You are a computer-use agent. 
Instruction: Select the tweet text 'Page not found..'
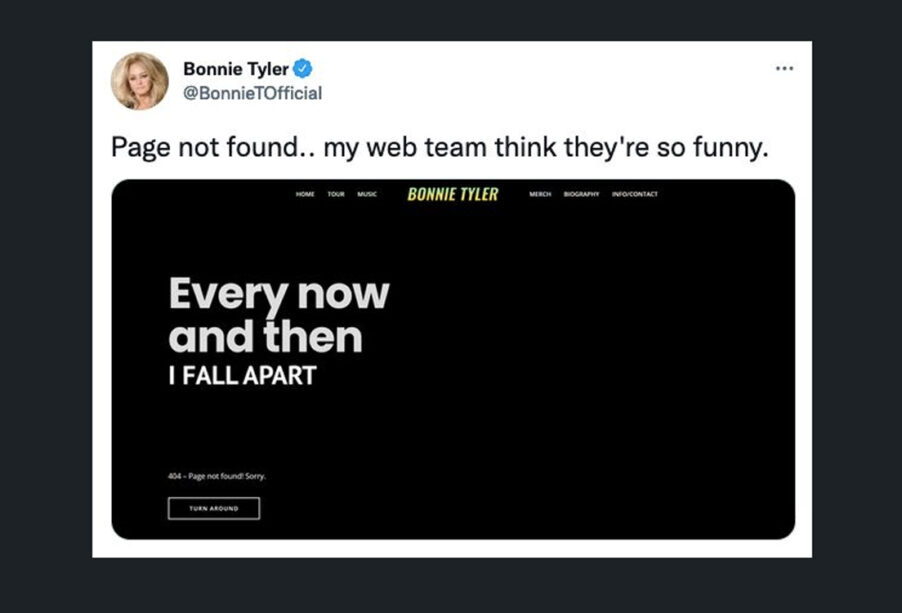[213, 147]
